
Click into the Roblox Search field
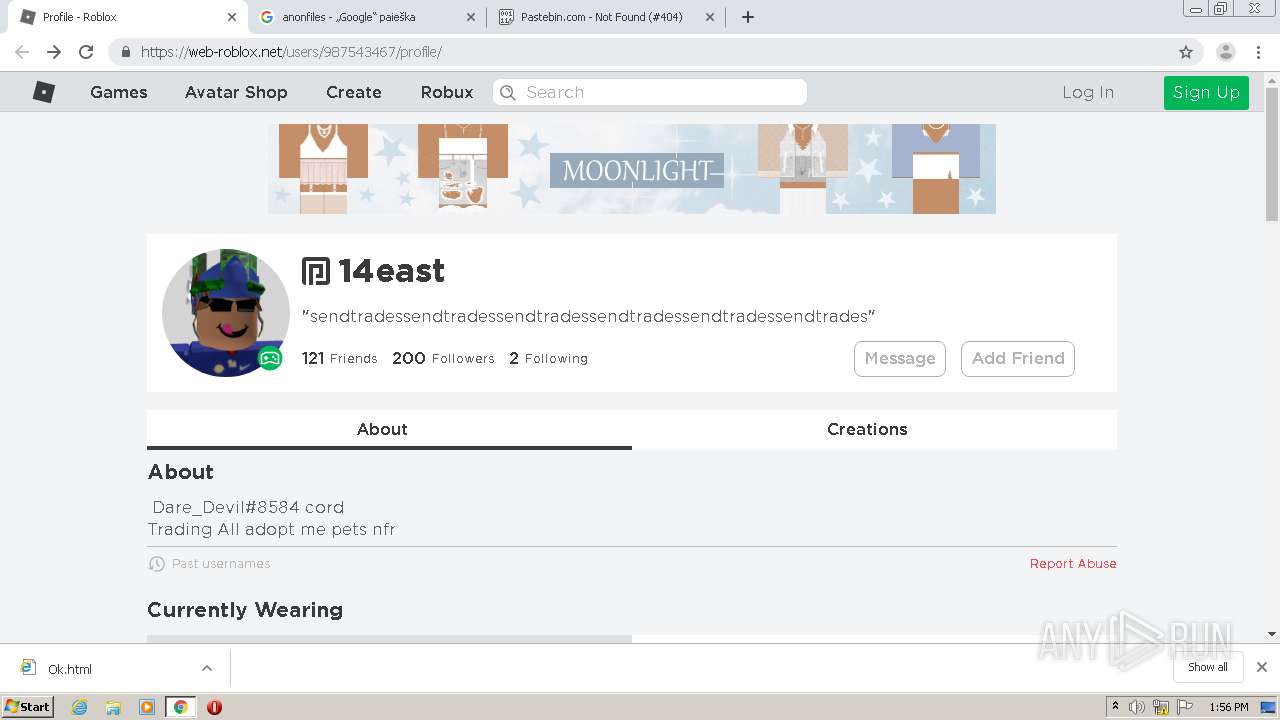coord(650,92)
